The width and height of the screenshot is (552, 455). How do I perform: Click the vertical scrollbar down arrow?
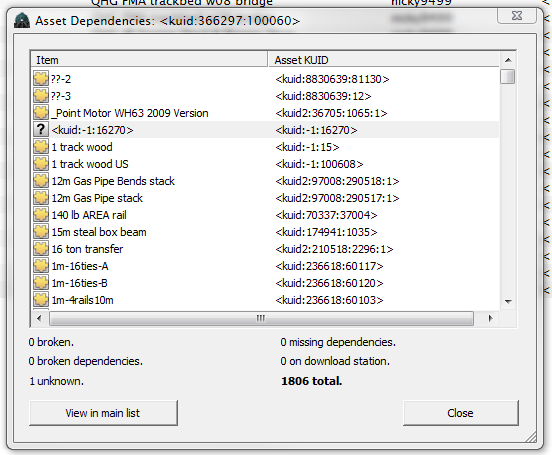tap(508, 301)
